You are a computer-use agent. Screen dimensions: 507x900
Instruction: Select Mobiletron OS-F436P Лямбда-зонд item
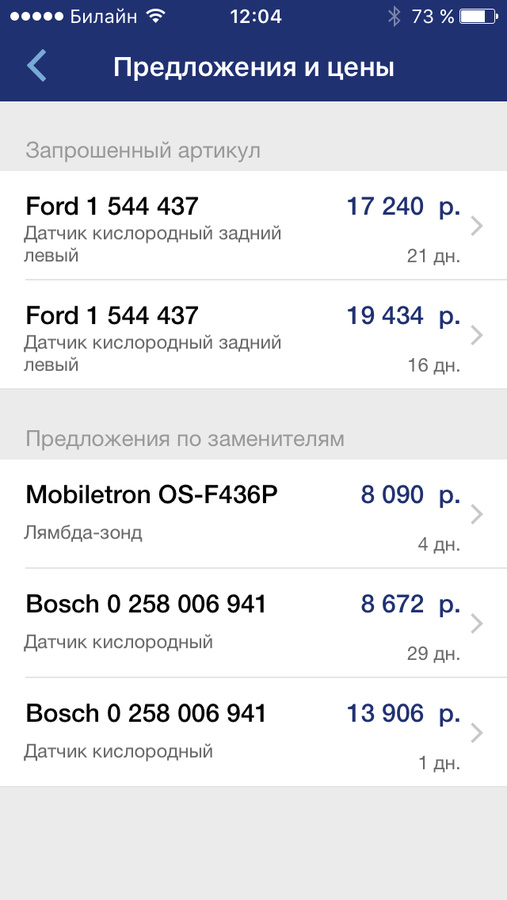(x=253, y=514)
